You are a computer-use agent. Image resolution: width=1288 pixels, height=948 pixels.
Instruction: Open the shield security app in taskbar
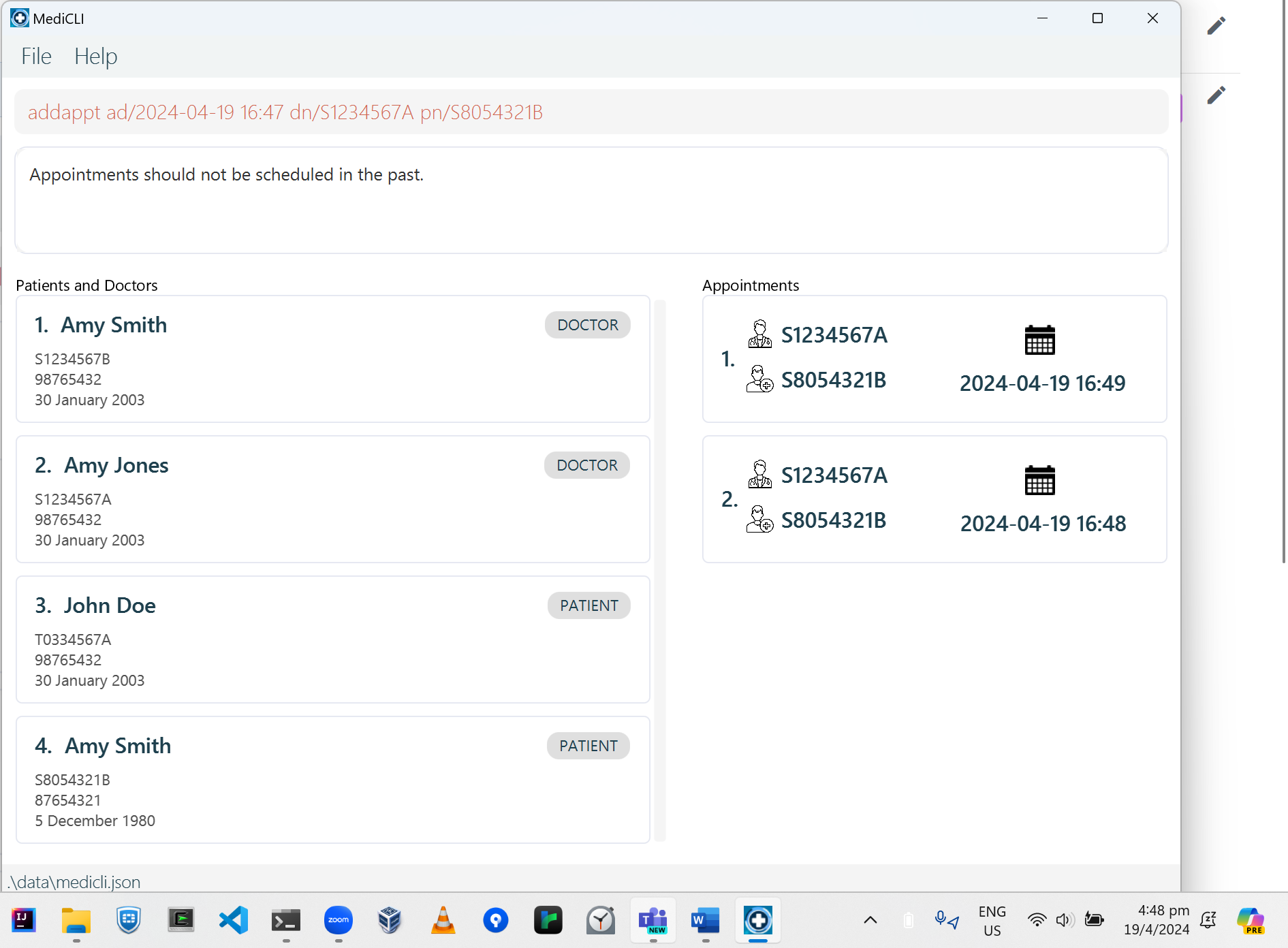(x=129, y=921)
